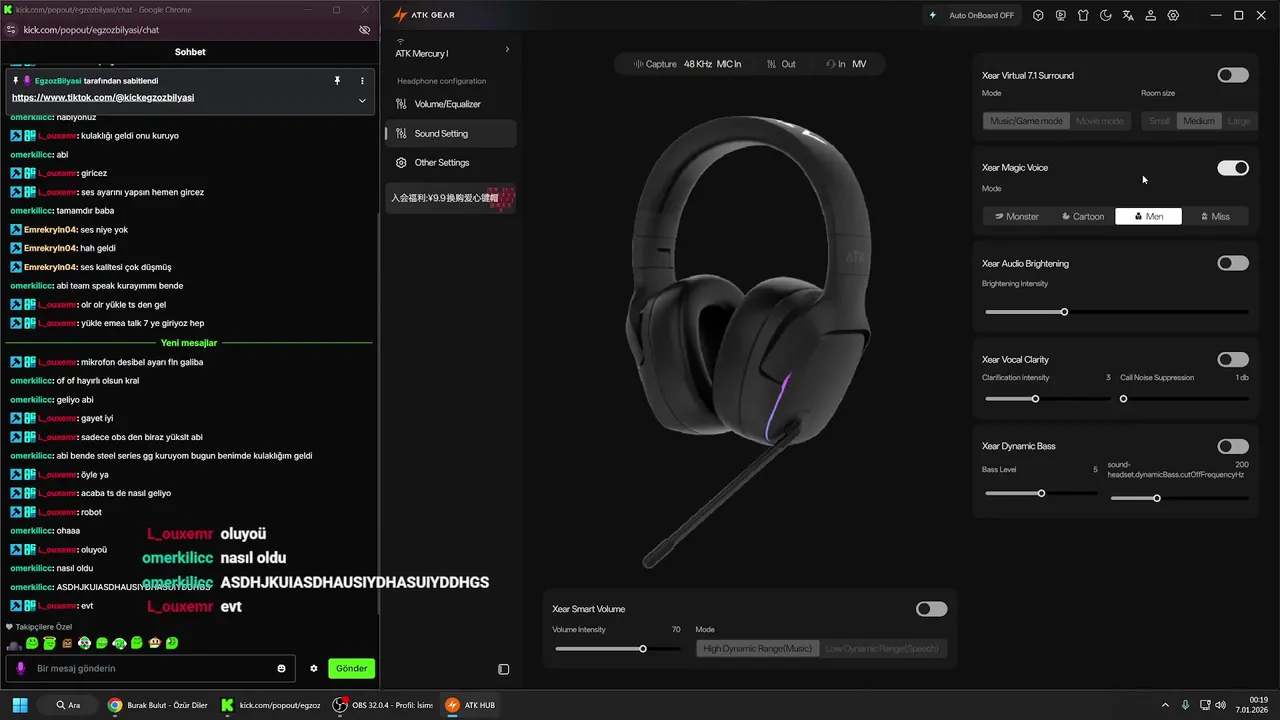
Task: Open the Windows Start menu
Action: (20, 705)
